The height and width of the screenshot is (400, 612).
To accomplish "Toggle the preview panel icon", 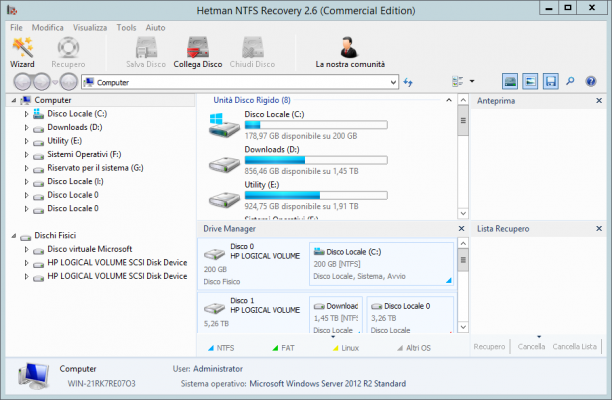I will click(530, 82).
